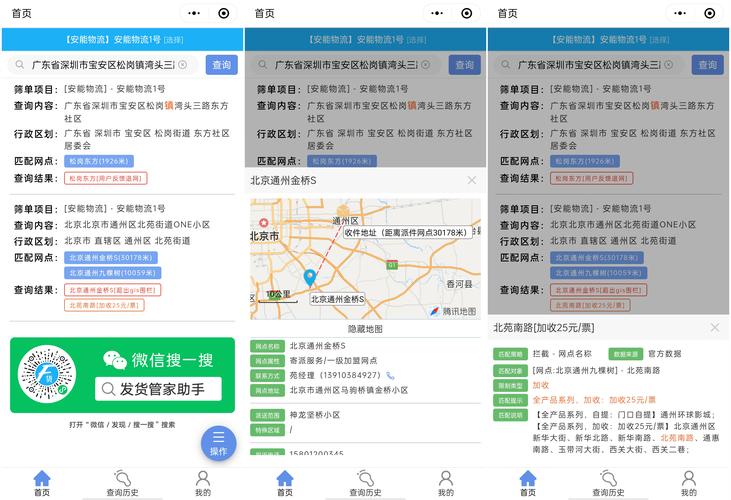This screenshot has width=731, height=500.
Task: Tap the mini-program target icon on the left phone screen
Action: pyautogui.click(x=224, y=14)
